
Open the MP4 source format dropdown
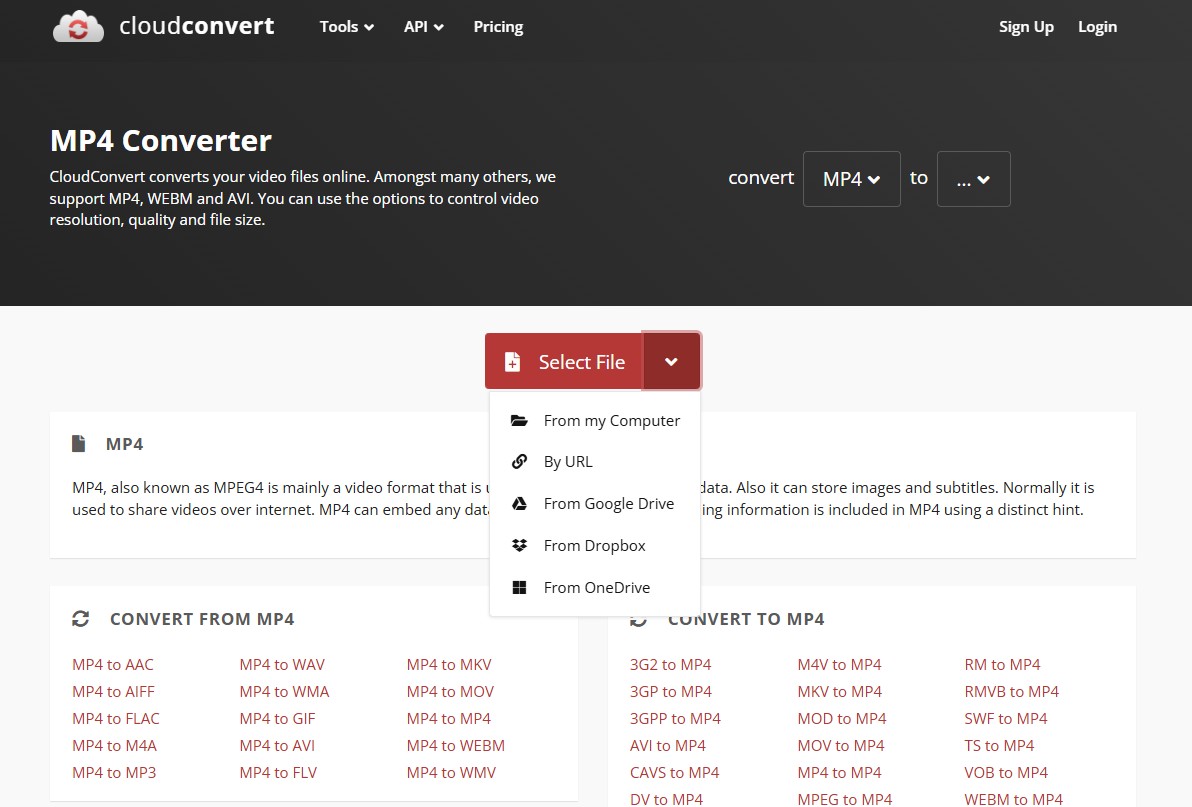pyautogui.click(x=851, y=178)
